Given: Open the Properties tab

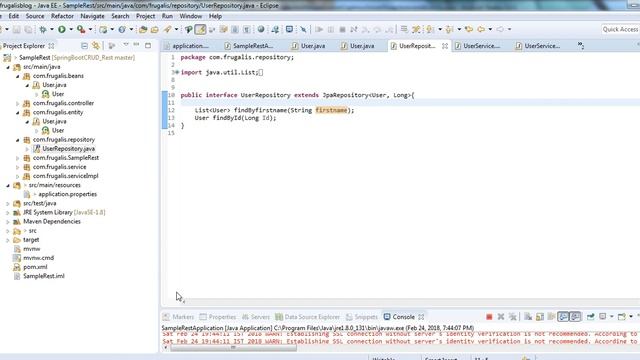Looking at the screenshot, I should click(x=218, y=317).
